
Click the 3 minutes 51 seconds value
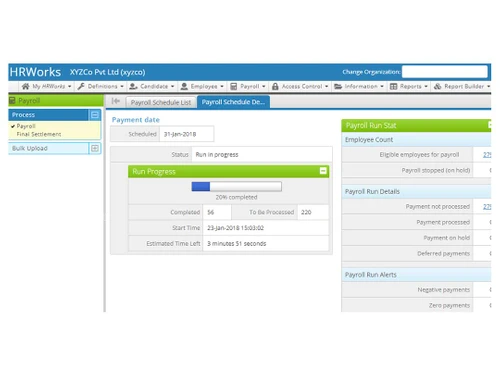(x=237, y=244)
